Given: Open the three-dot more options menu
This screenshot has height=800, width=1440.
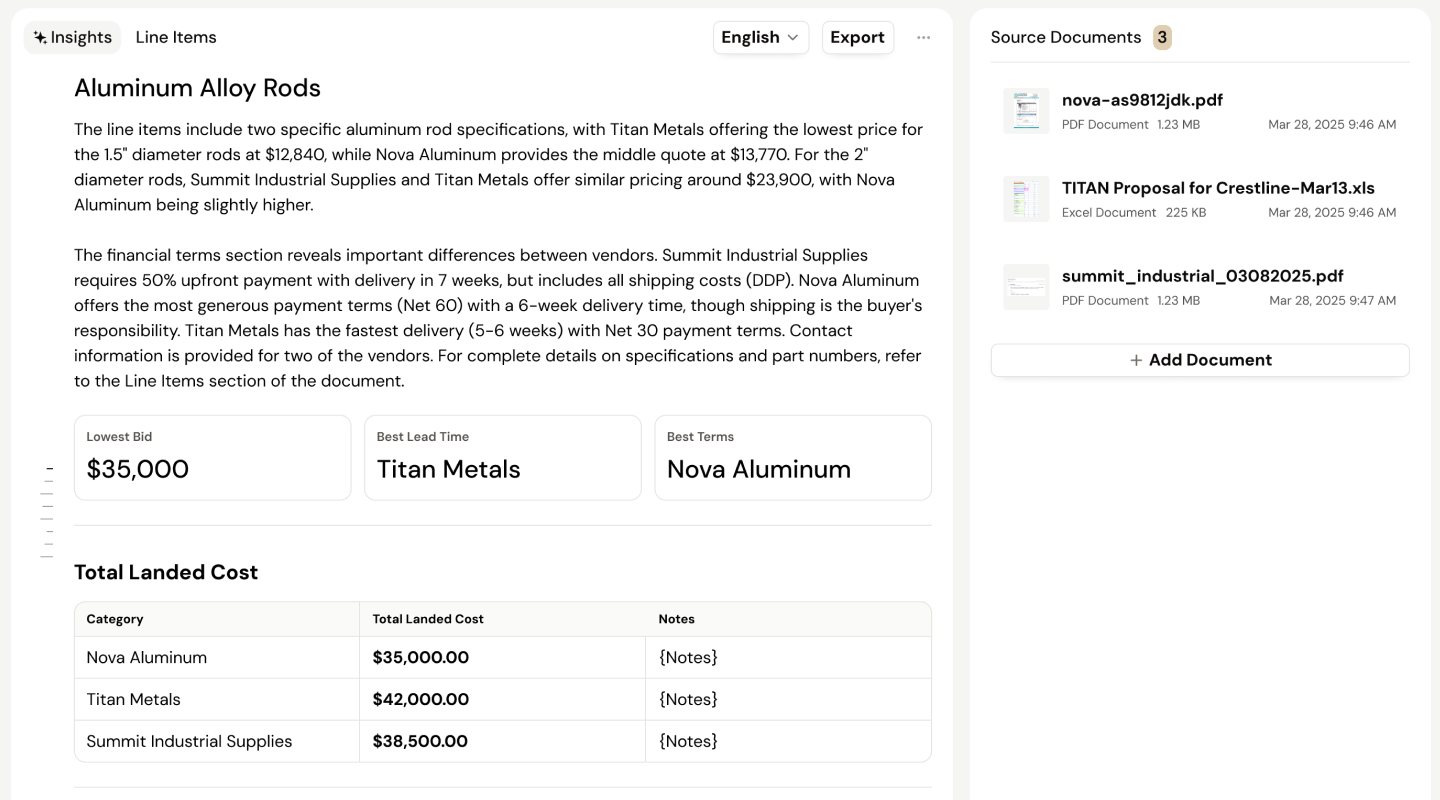Looking at the screenshot, I should pos(923,37).
